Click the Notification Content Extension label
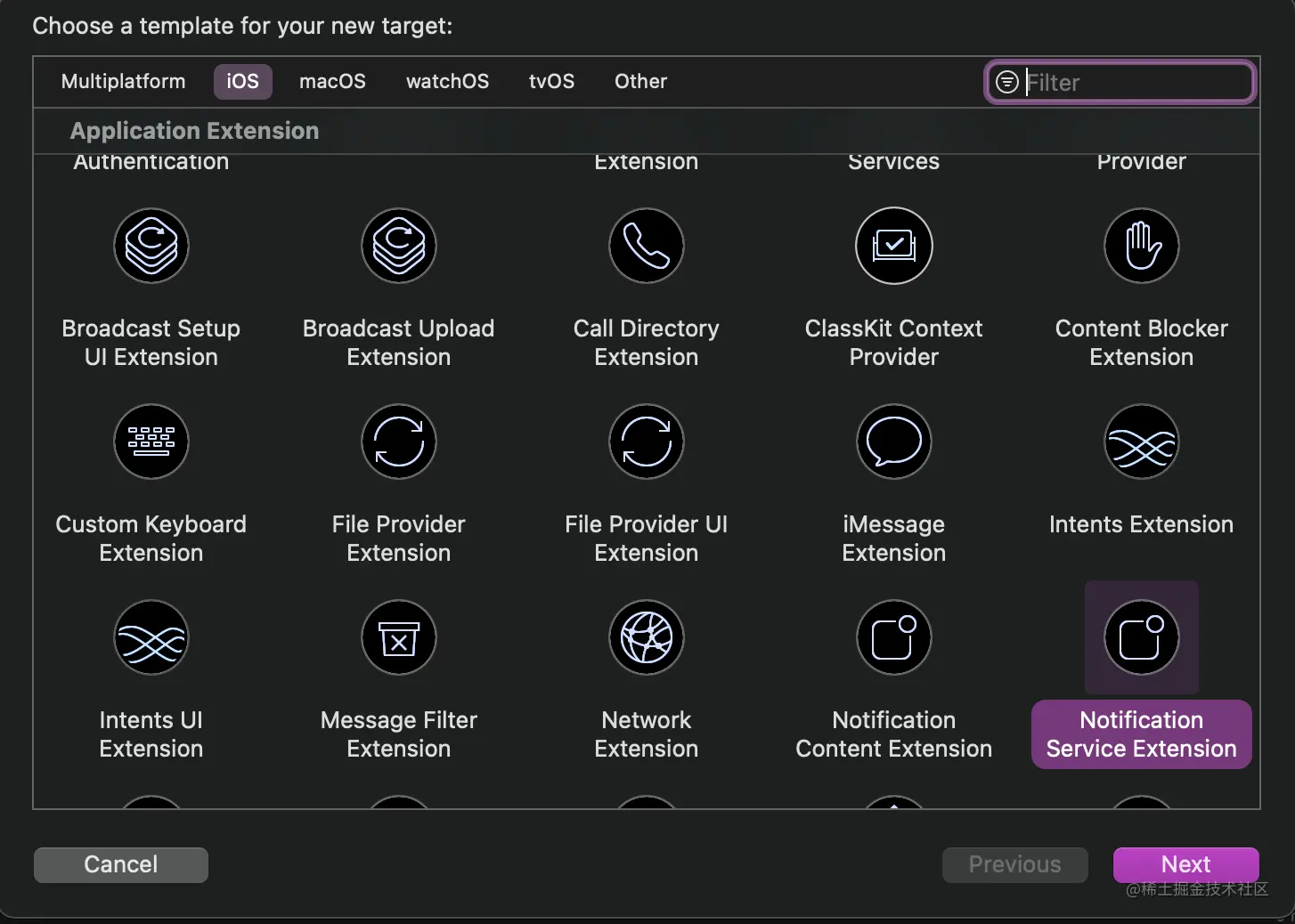Viewport: 1295px width, 924px height. tap(894, 734)
